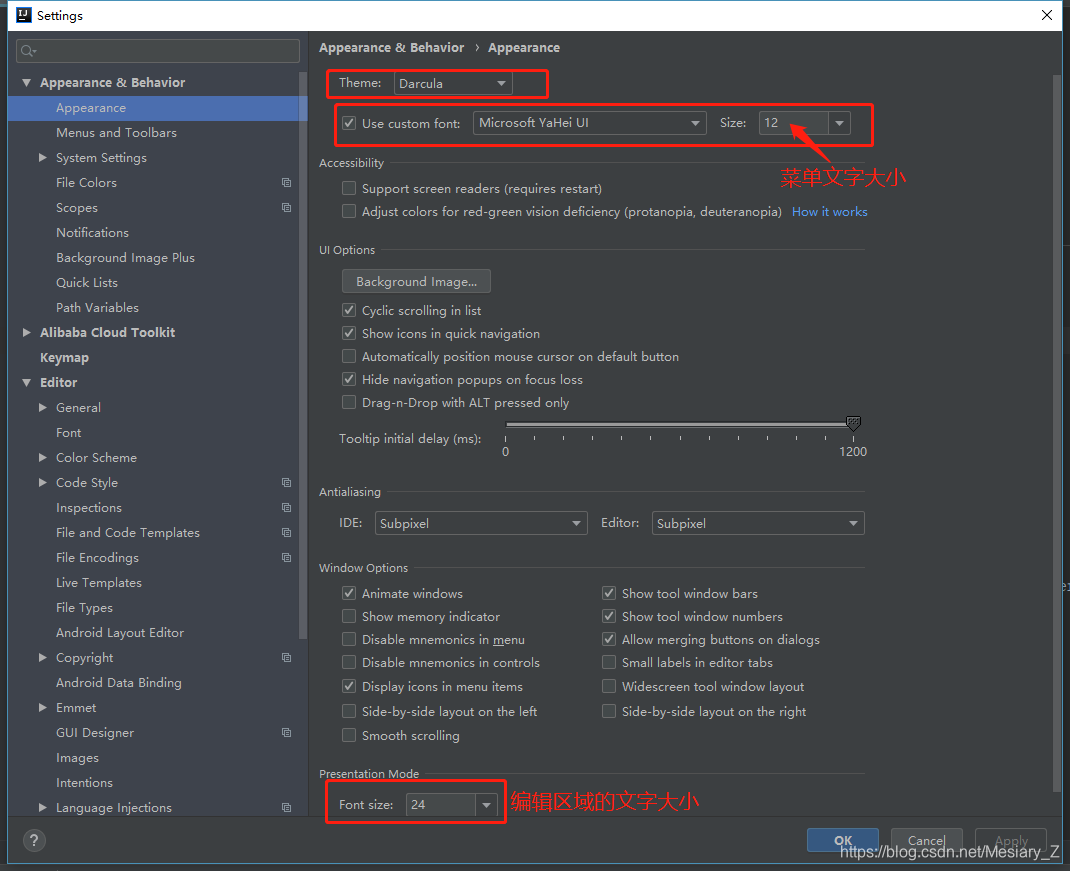Click the settings search input field

point(158,51)
